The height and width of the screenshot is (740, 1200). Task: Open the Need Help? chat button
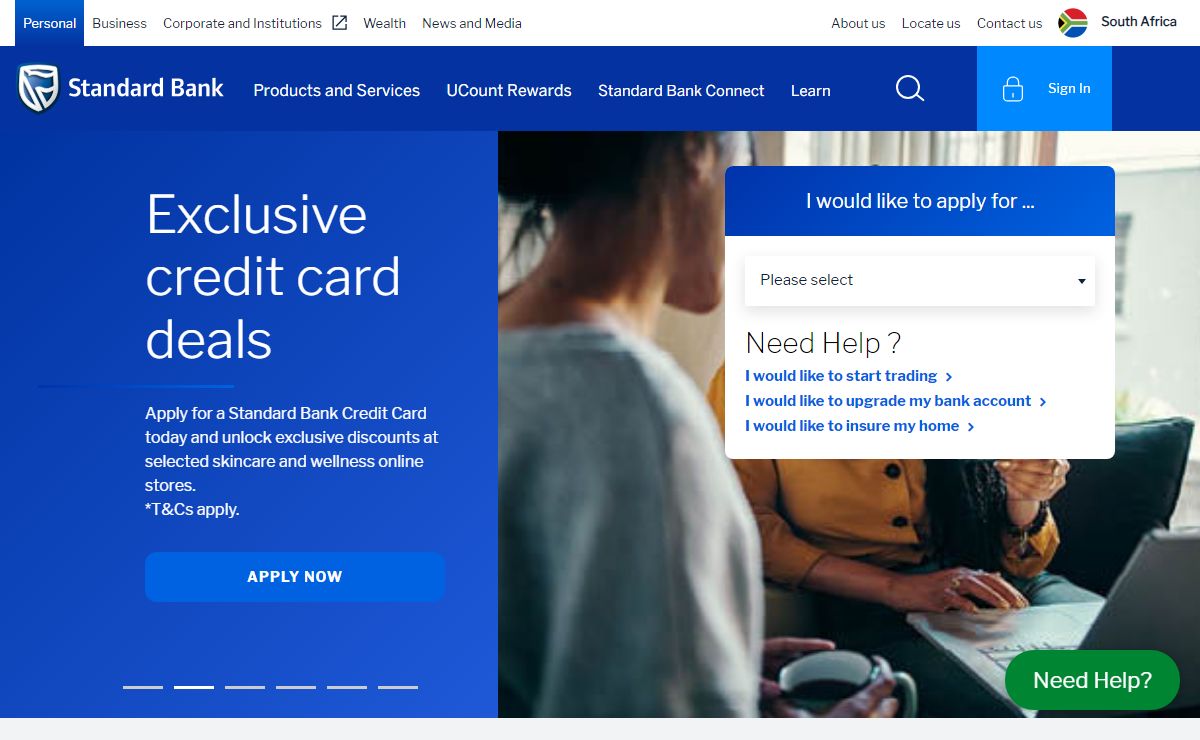tap(1092, 680)
